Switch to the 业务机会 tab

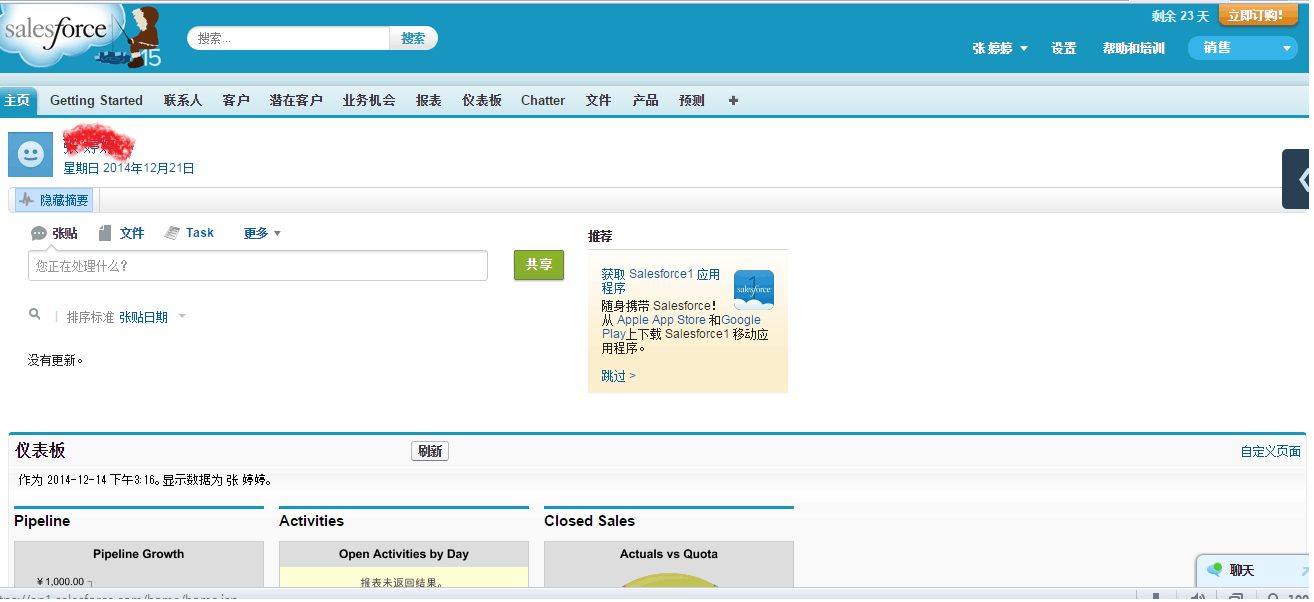click(369, 100)
